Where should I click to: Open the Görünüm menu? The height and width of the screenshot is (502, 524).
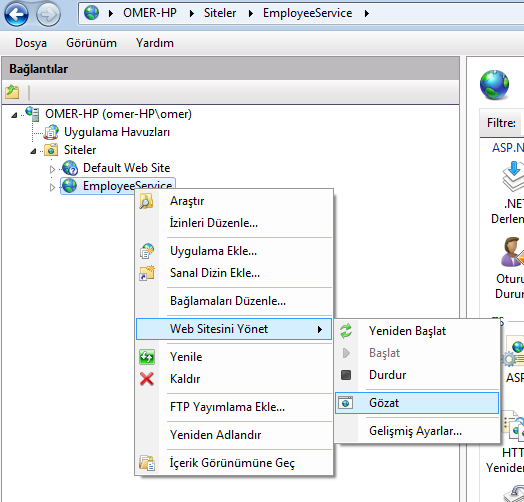(x=91, y=43)
